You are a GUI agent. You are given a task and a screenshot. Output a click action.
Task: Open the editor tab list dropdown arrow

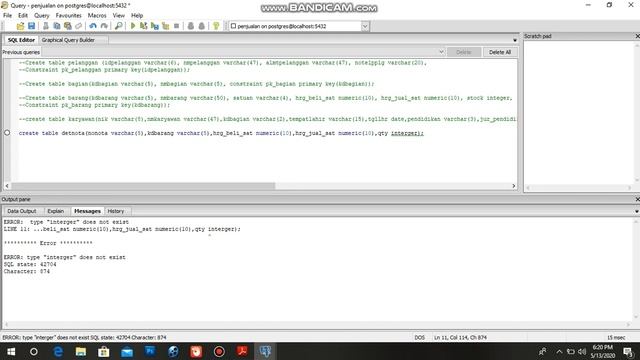click(515, 40)
